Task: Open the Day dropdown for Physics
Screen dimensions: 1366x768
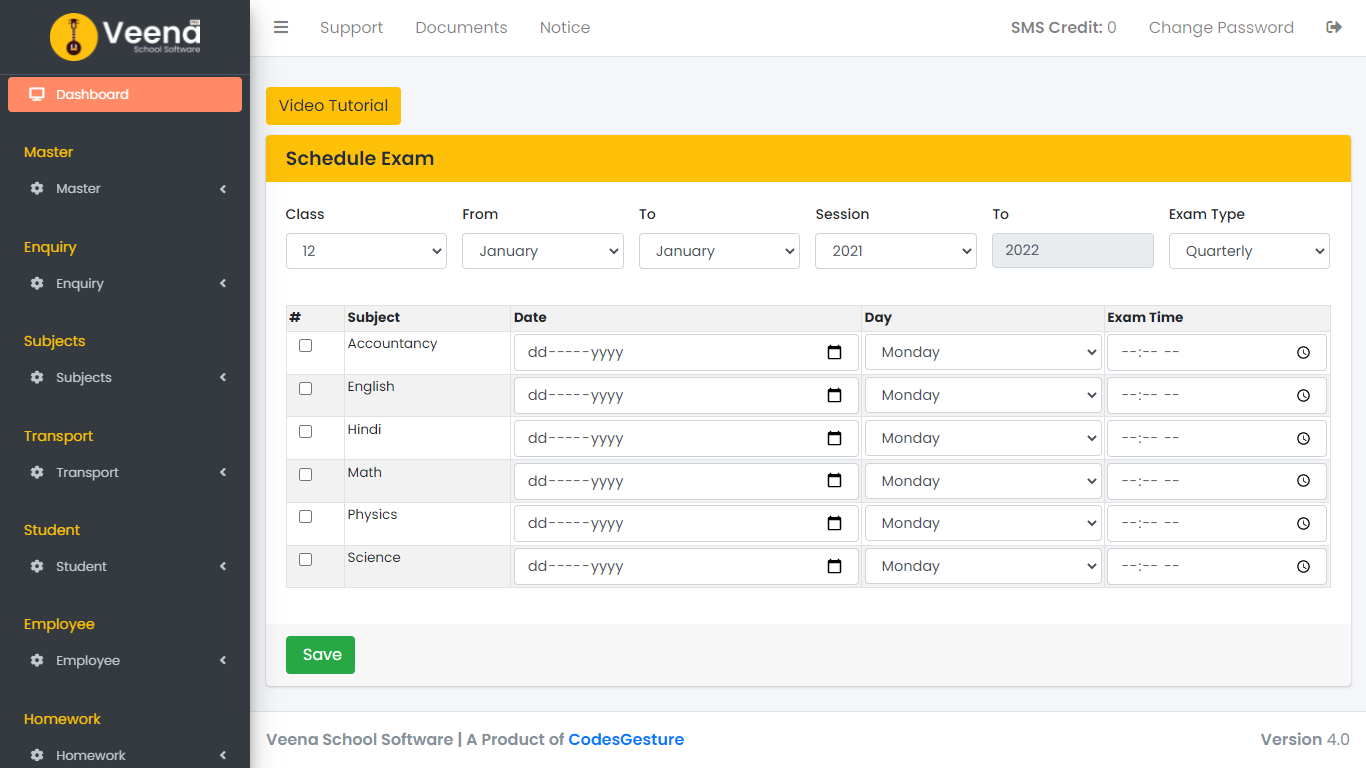Action: point(983,523)
